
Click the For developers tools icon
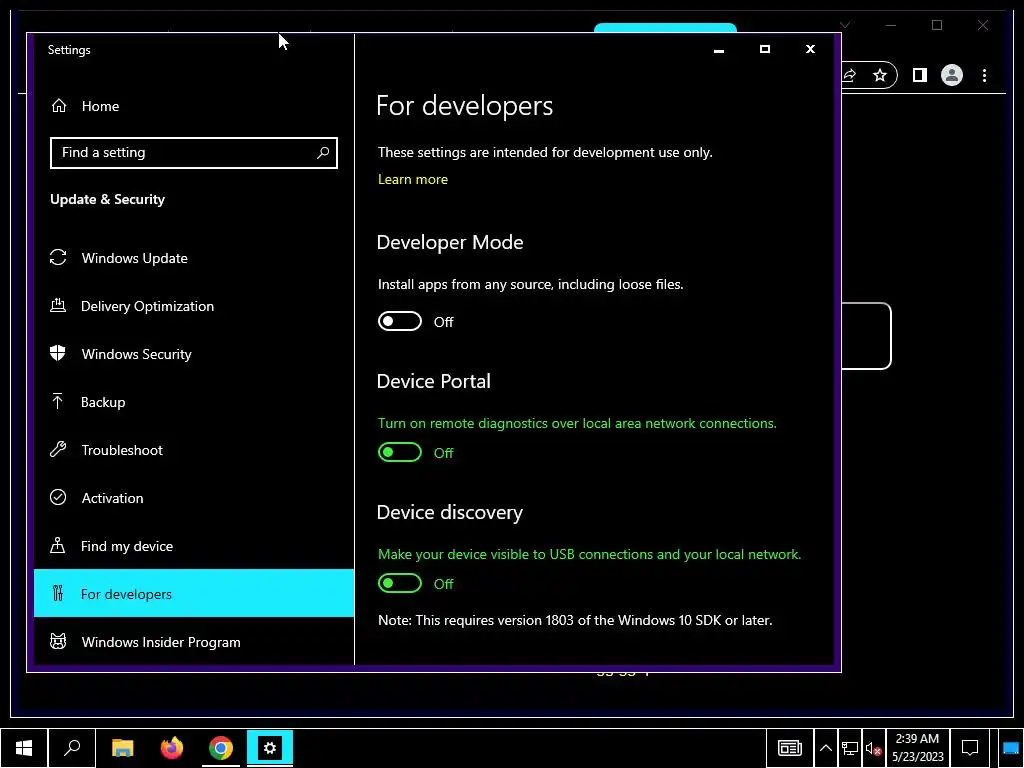tap(58, 593)
